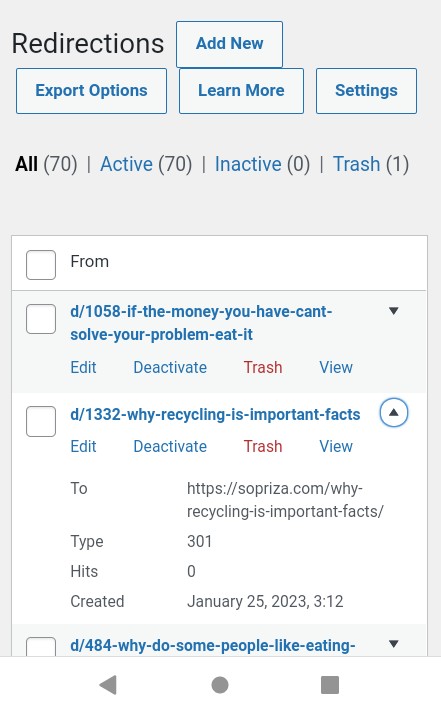This screenshot has height=714, width=441.
Task: Open the Trash (1) filter
Action: [x=371, y=164]
